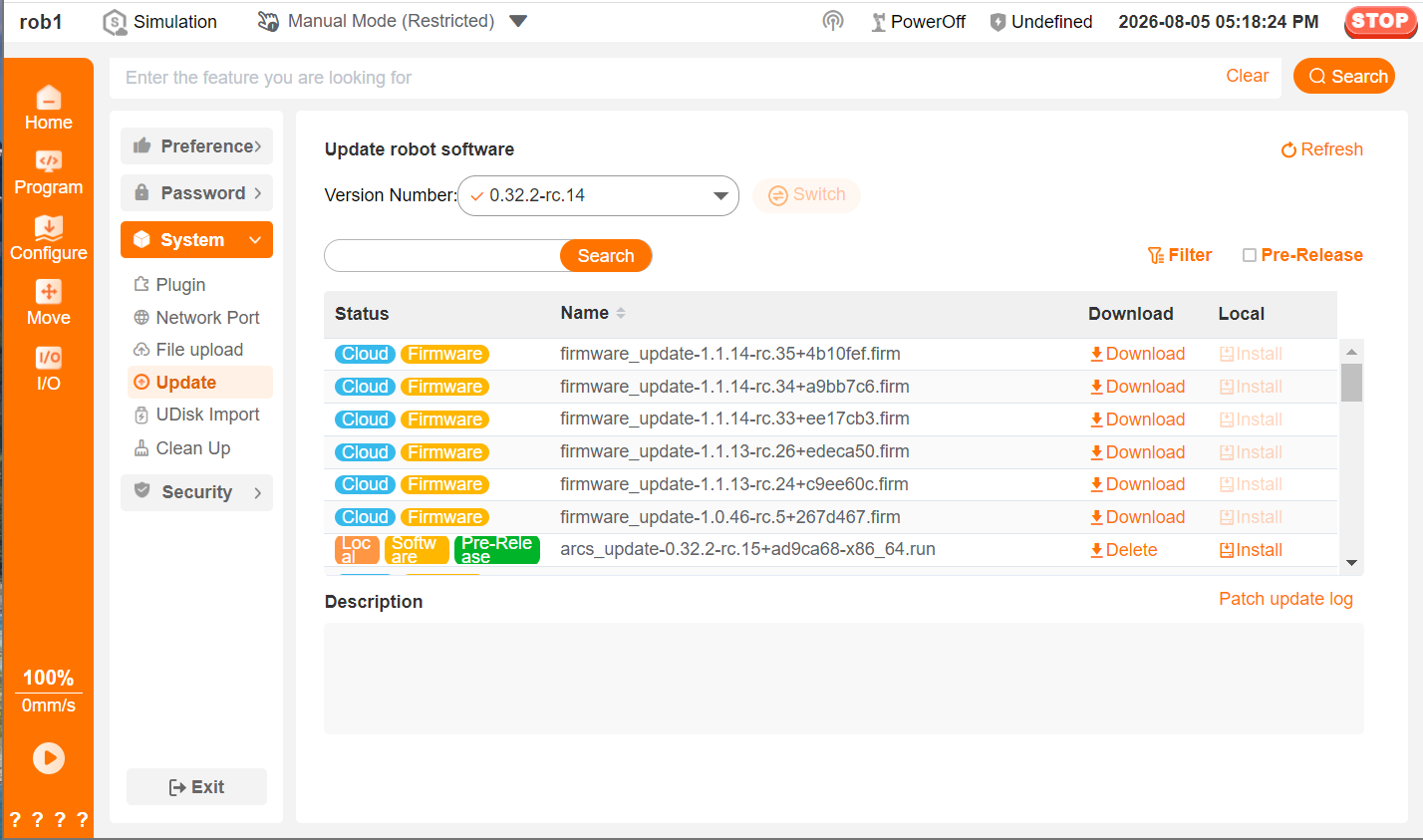This screenshot has width=1423, height=840.
Task: Hit the red STOP button
Action: (x=1380, y=21)
